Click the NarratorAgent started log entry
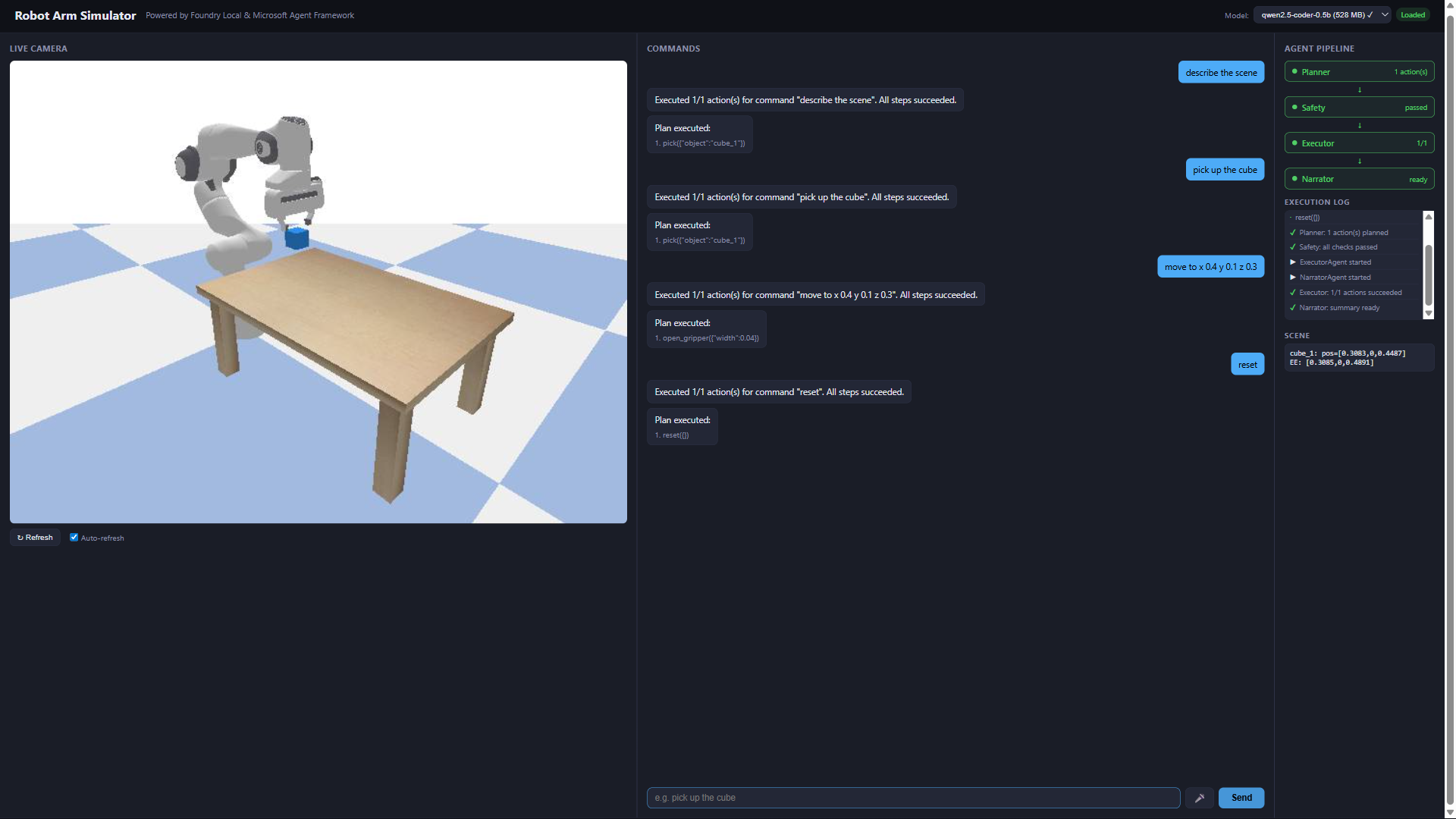The width and height of the screenshot is (1456, 819). [x=1335, y=278]
